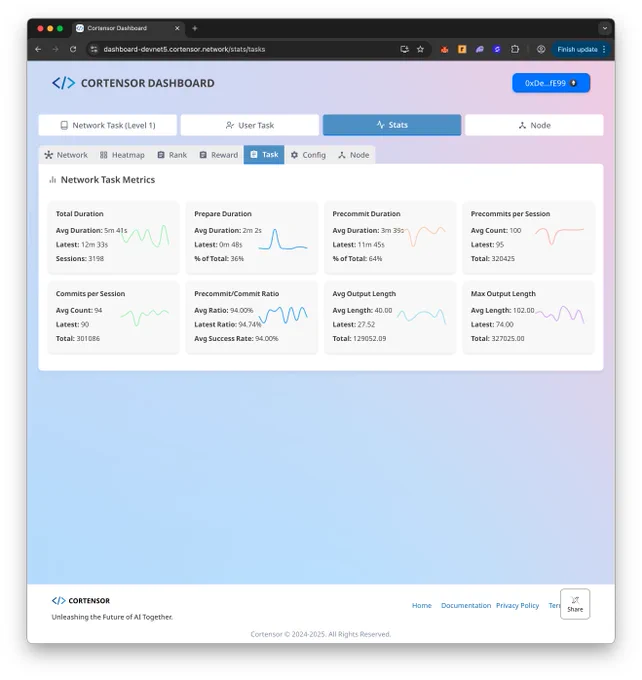
Task: Select the Task sub-tab
Action: click(264, 155)
